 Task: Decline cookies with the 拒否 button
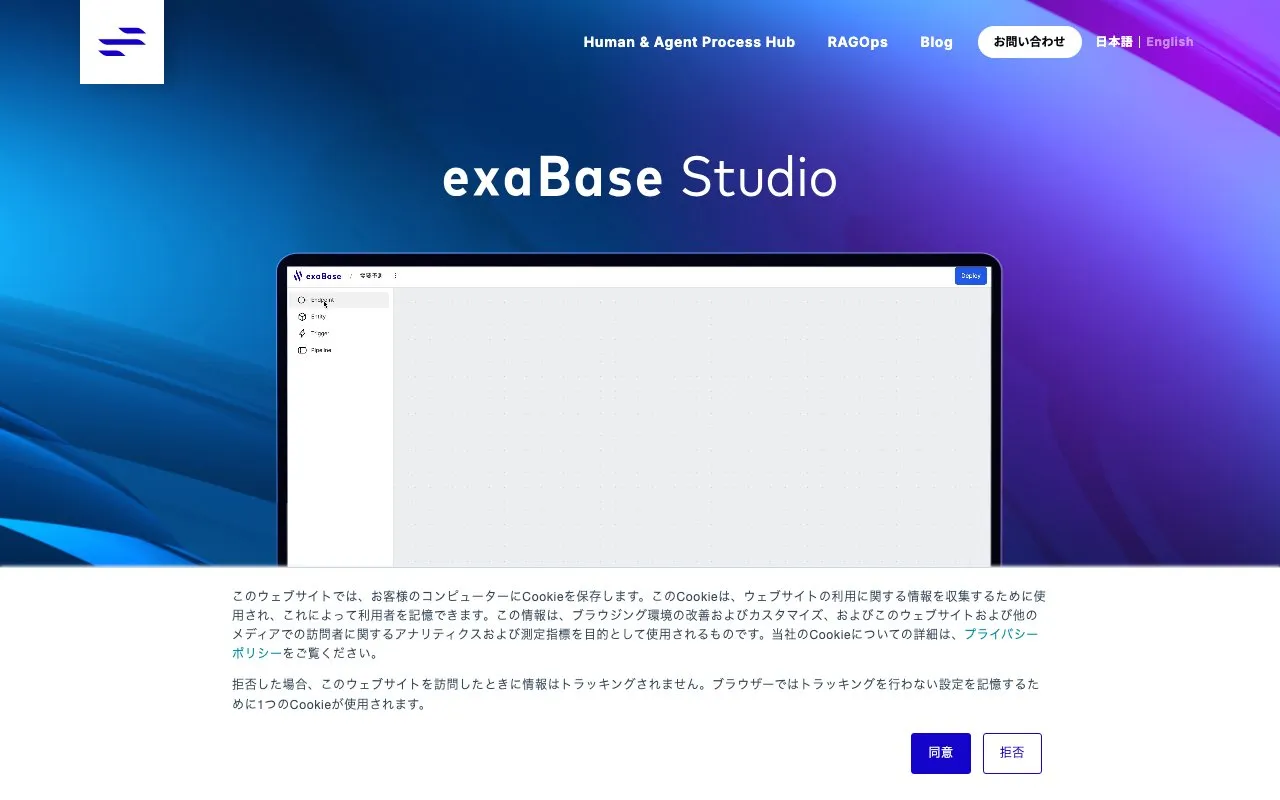point(1012,753)
